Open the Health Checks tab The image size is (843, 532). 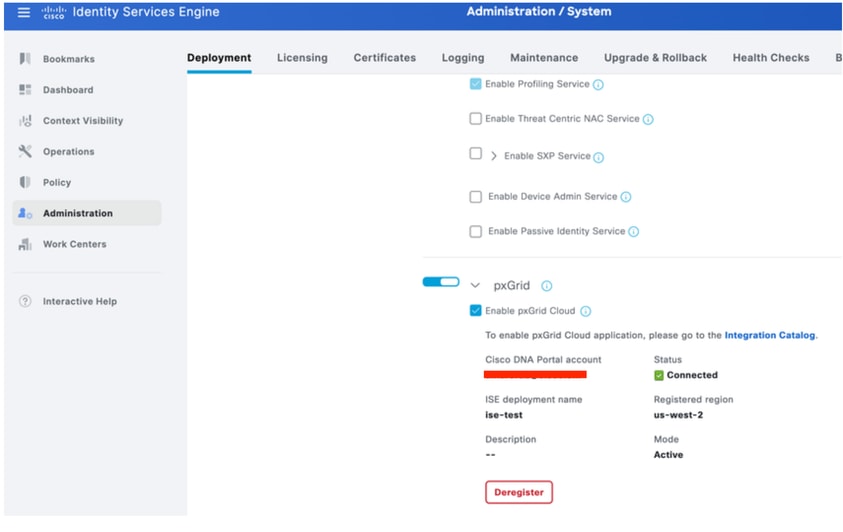pyautogui.click(x=771, y=57)
